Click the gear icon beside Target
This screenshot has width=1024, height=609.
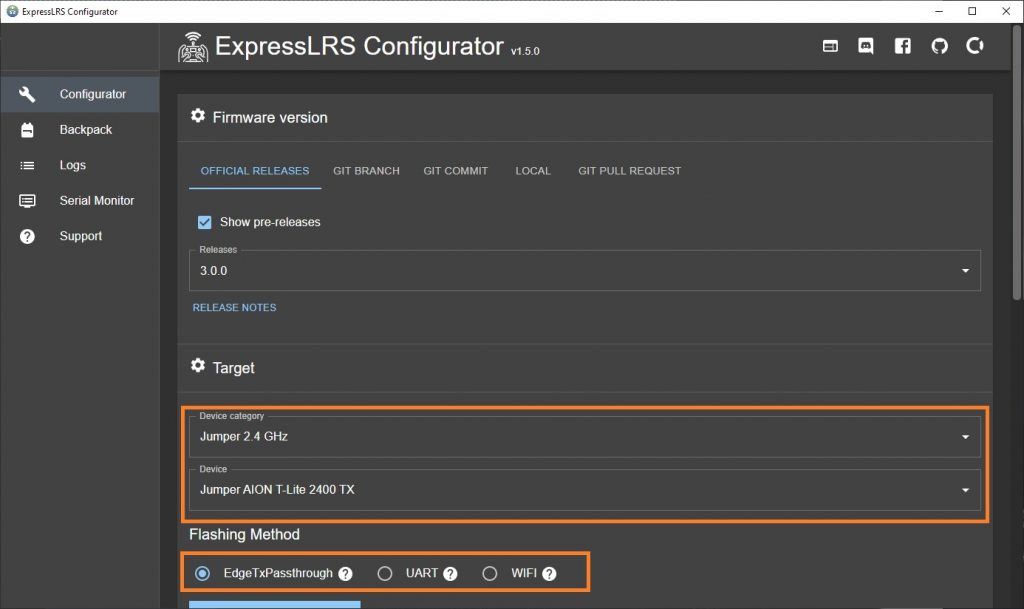(x=198, y=366)
